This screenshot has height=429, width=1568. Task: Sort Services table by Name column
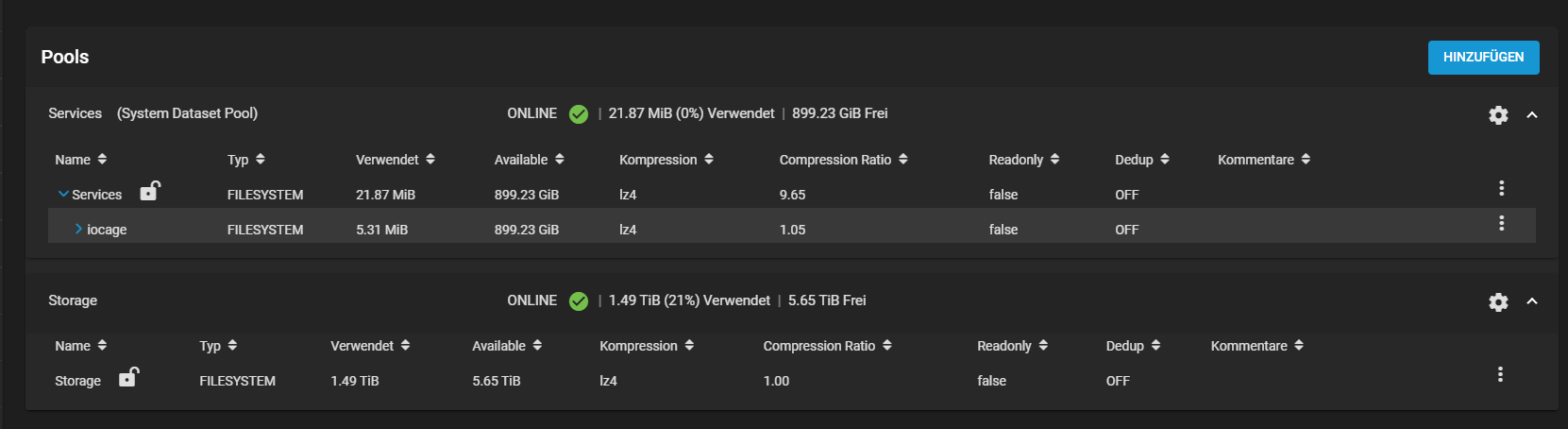coord(81,160)
